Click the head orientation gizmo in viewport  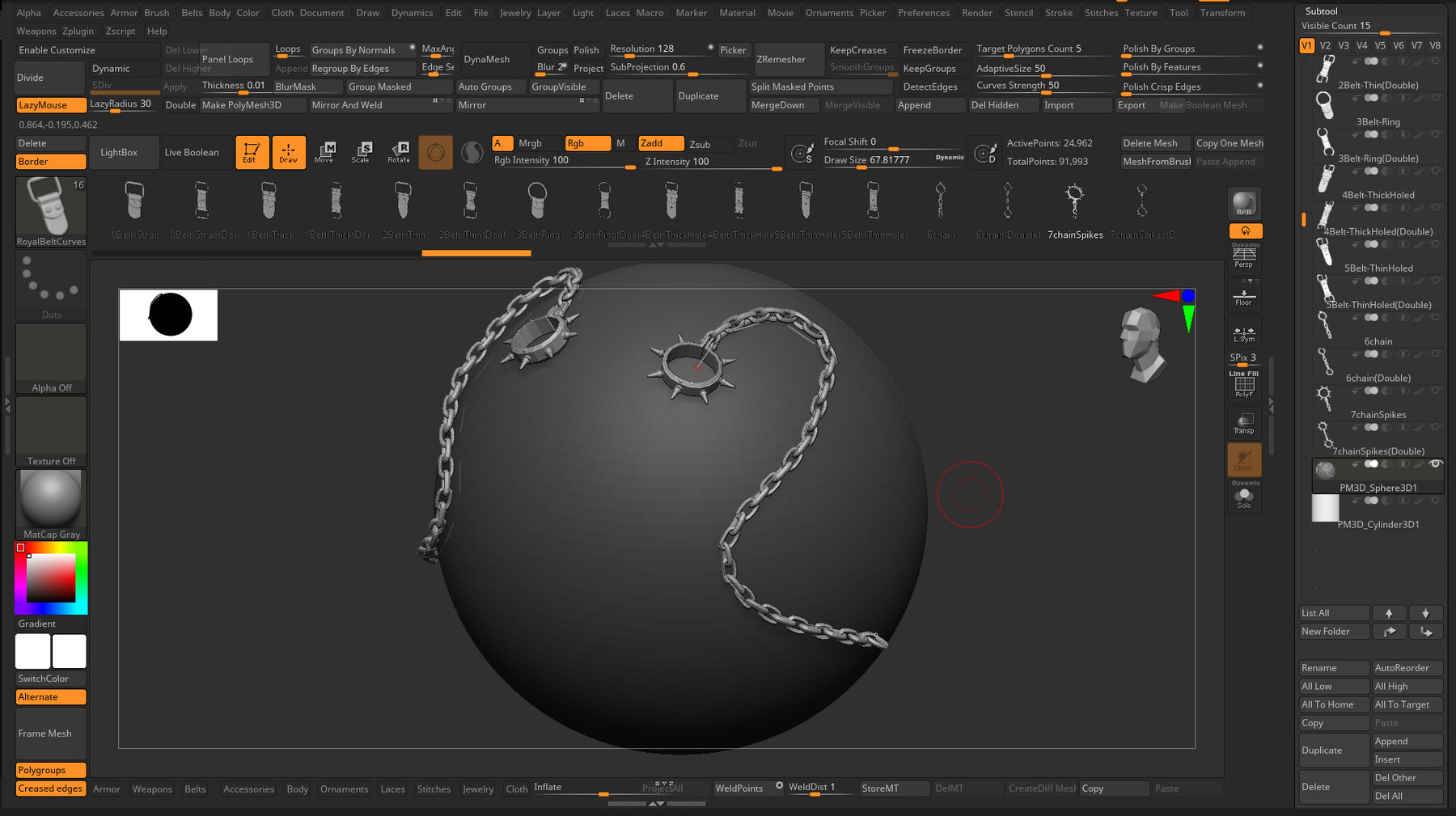click(x=1141, y=345)
